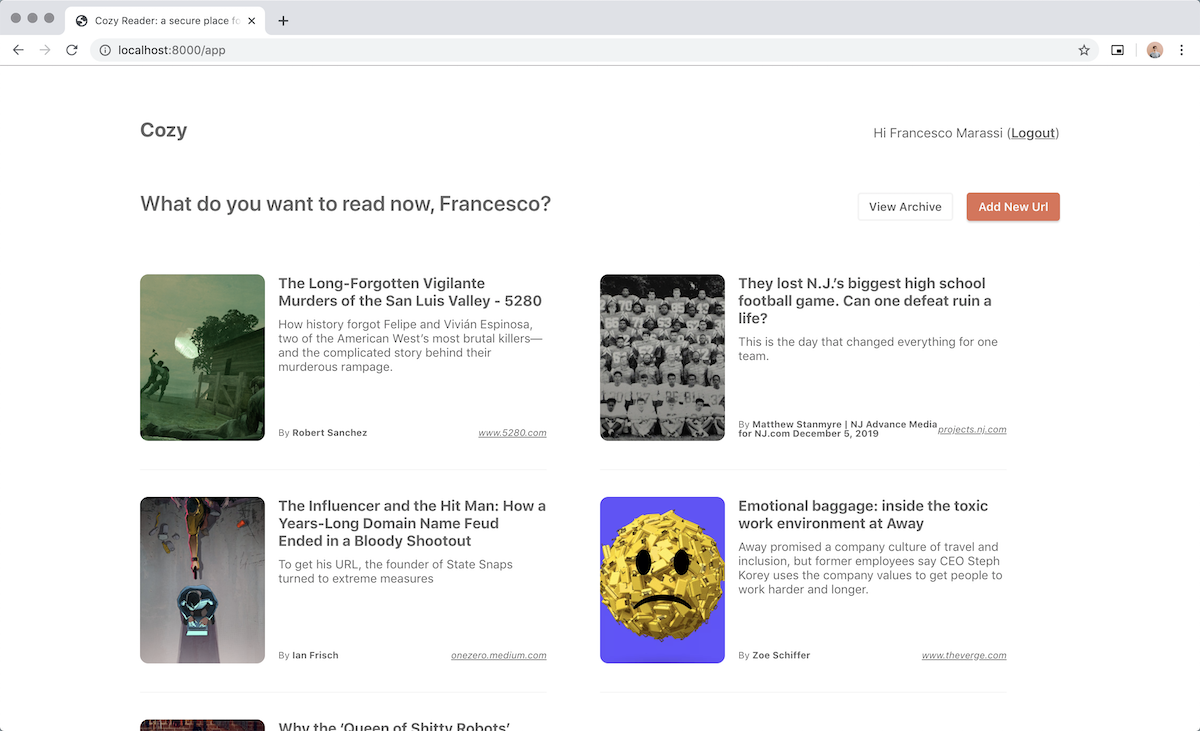Open the Chrome profile avatar
Viewport: 1200px width, 731px height.
1155,50
